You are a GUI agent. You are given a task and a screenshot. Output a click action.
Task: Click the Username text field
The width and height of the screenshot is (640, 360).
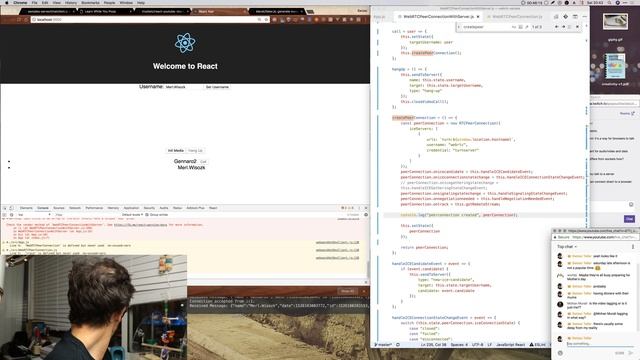pyautogui.click(x=183, y=87)
